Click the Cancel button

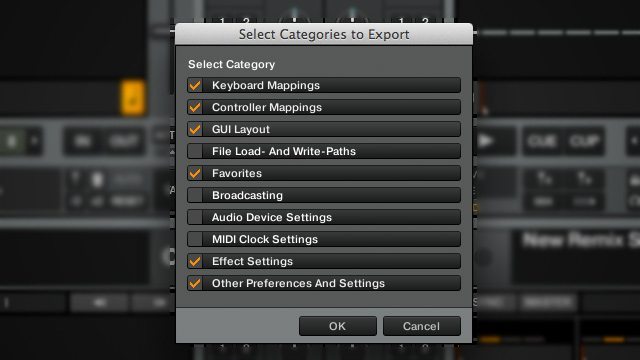(x=422, y=326)
